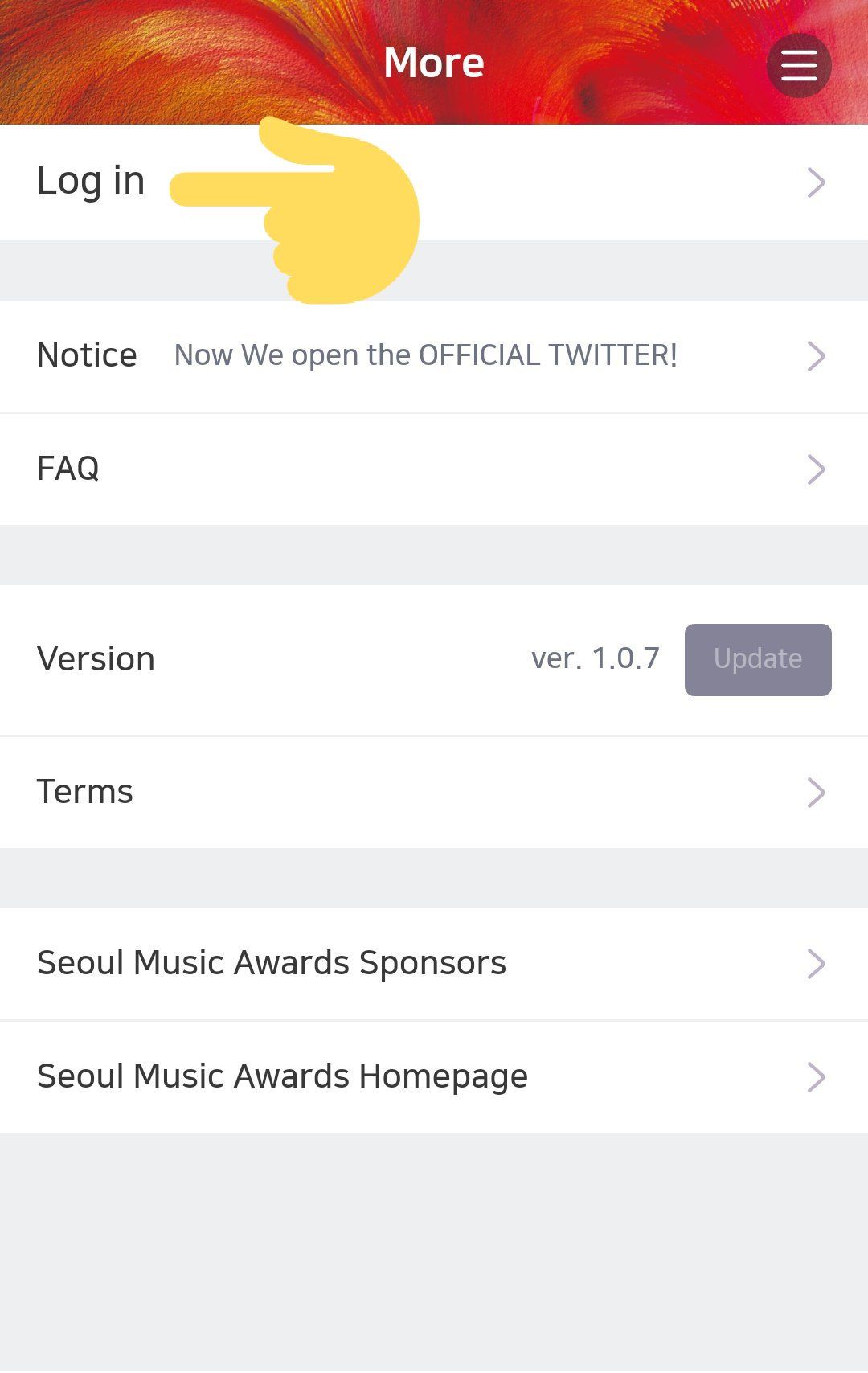This screenshot has width=868, height=1373.
Task: Tap the Version label
Action: pyautogui.click(x=96, y=659)
